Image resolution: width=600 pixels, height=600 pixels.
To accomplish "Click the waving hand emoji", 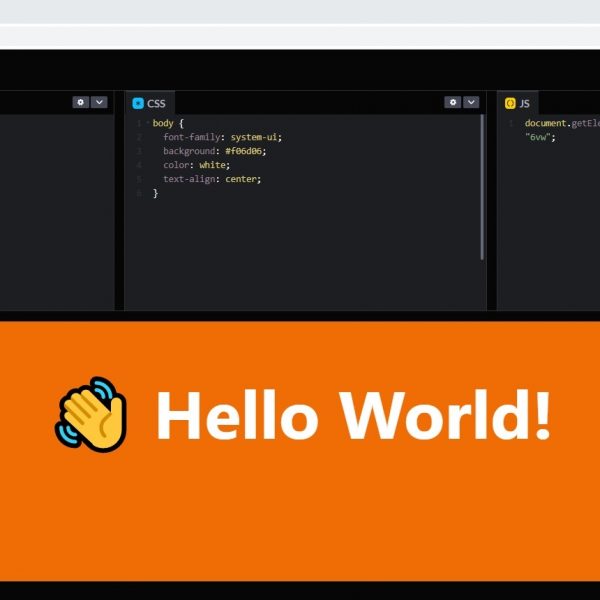I will [x=90, y=412].
